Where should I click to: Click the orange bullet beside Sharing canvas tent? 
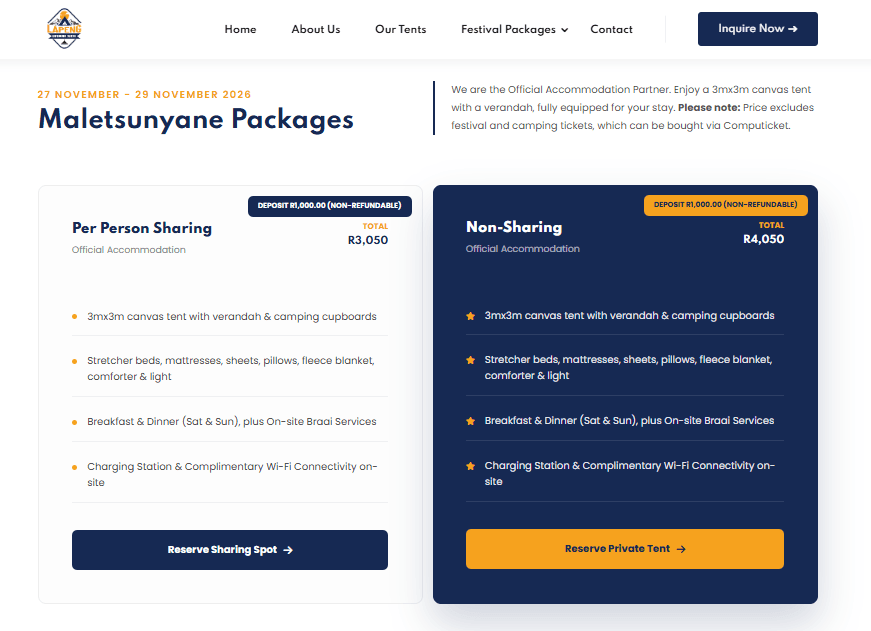74,317
